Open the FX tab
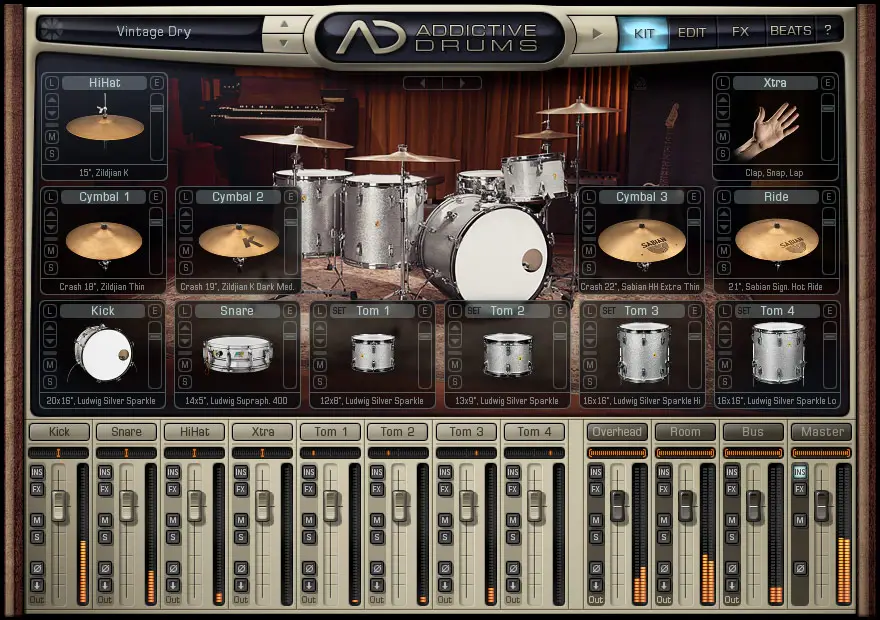880x620 pixels. [x=740, y=31]
